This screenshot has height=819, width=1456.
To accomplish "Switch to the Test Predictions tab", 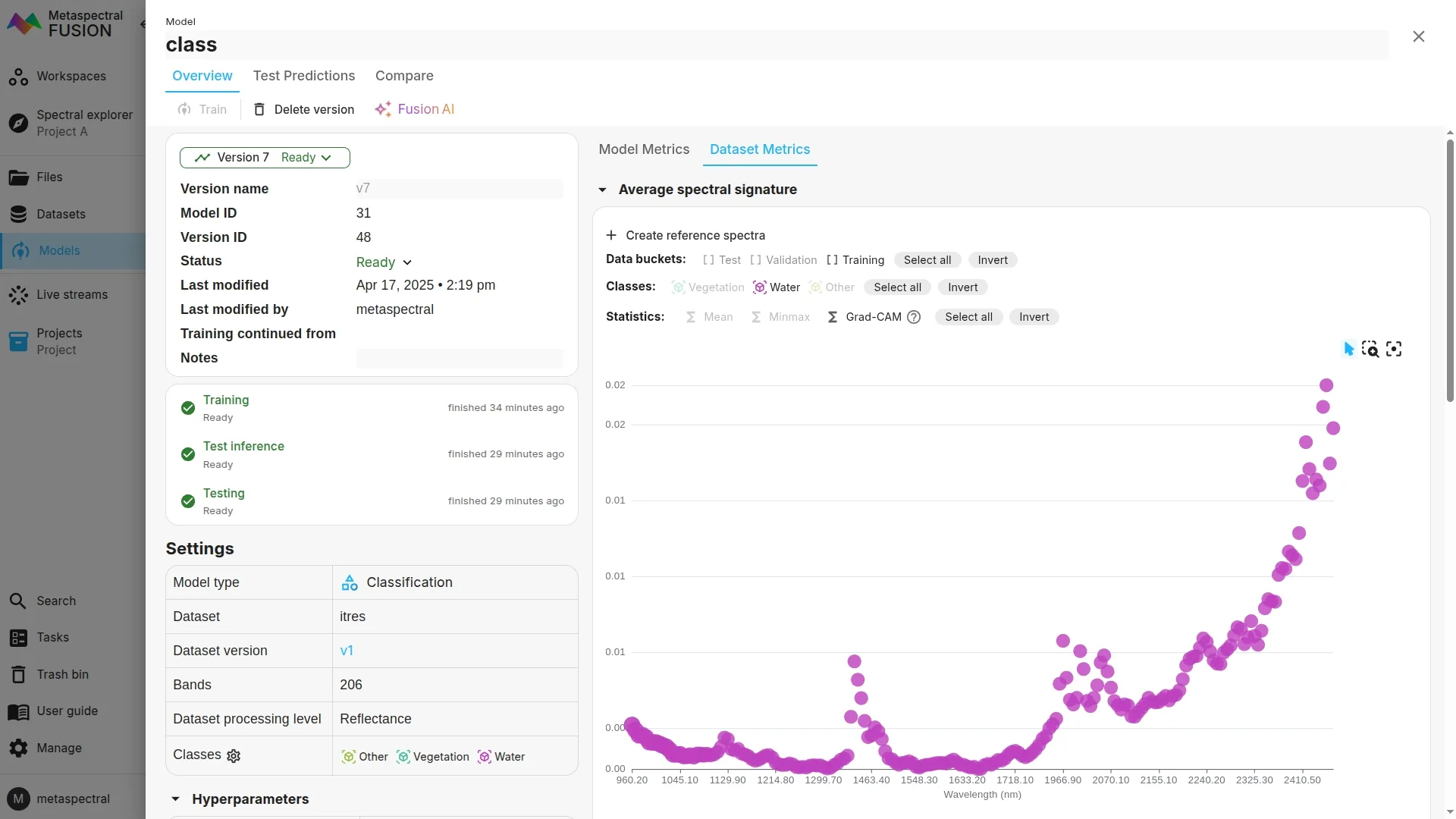I will click(x=303, y=76).
